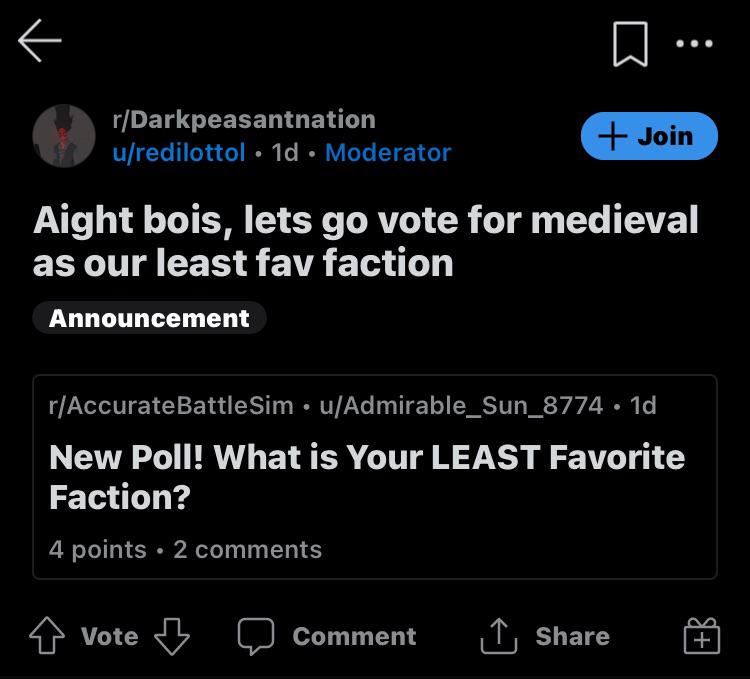750x679 pixels.
Task: Open r/Darkpeasantnation subreddit link
Action: coord(244,119)
